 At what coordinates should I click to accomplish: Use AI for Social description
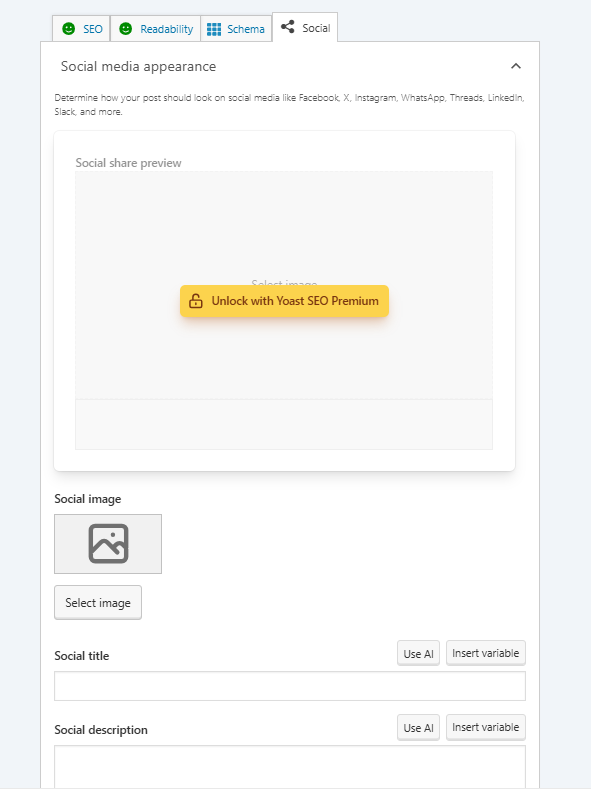418,727
